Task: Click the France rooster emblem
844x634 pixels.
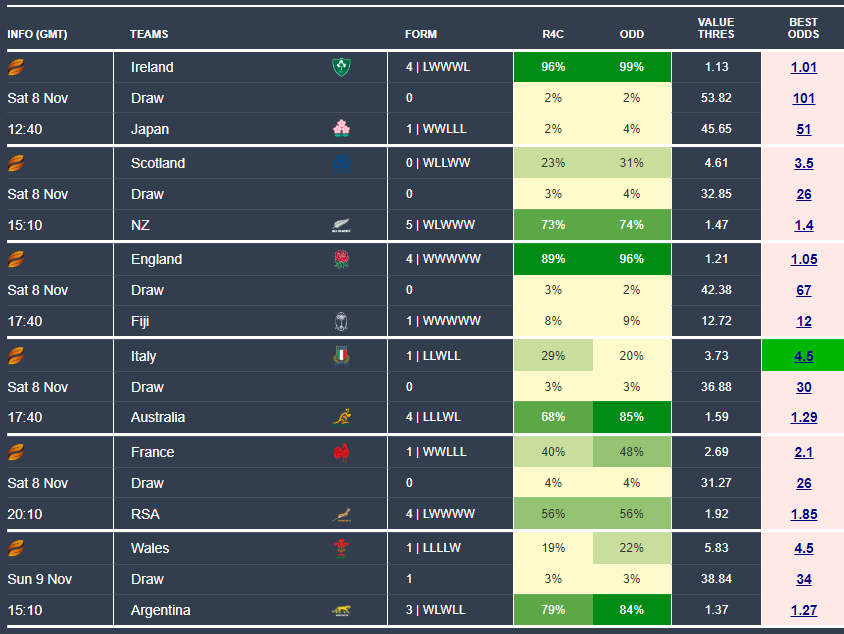Action: 342,452
